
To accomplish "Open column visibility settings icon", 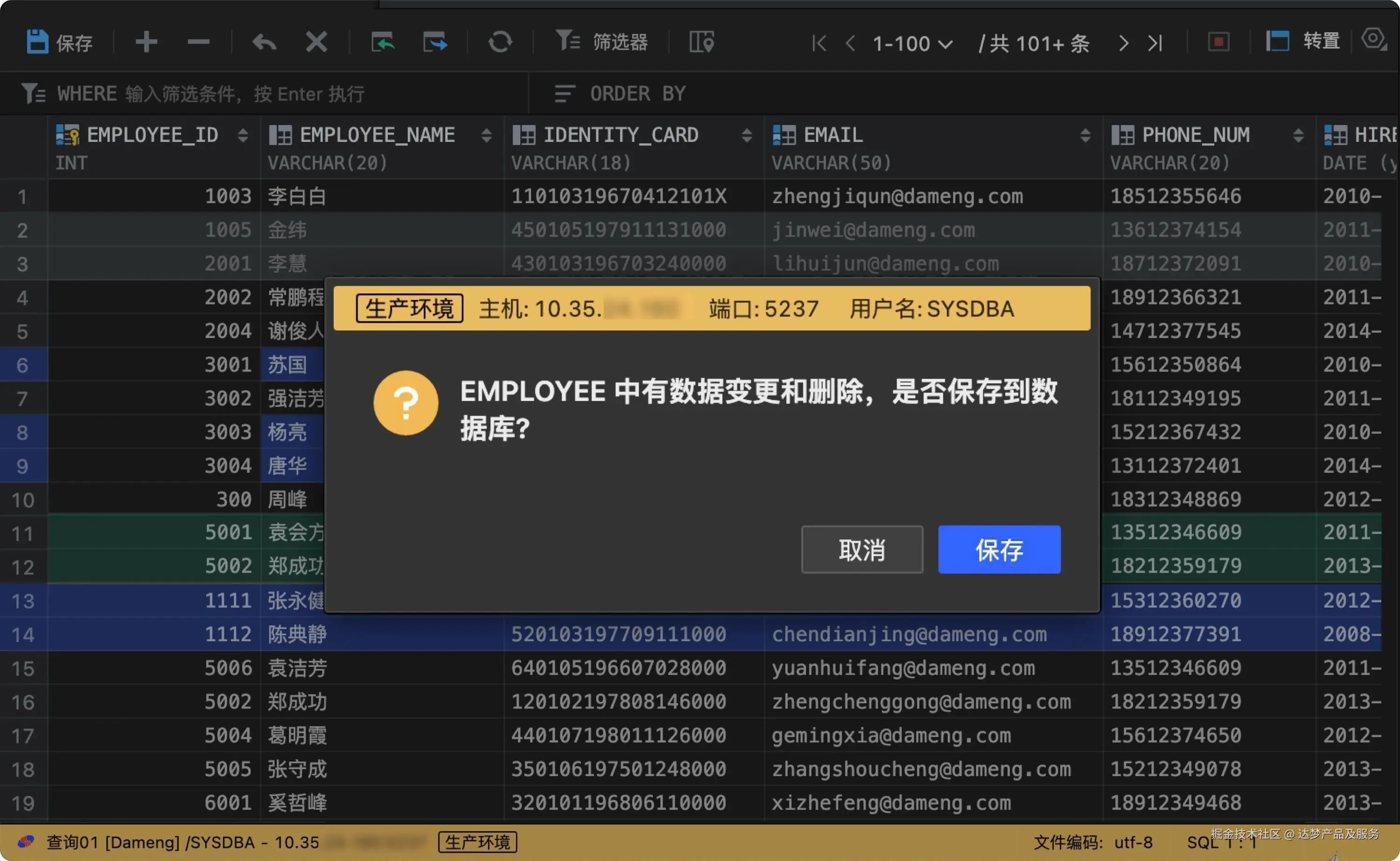I will click(x=701, y=42).
